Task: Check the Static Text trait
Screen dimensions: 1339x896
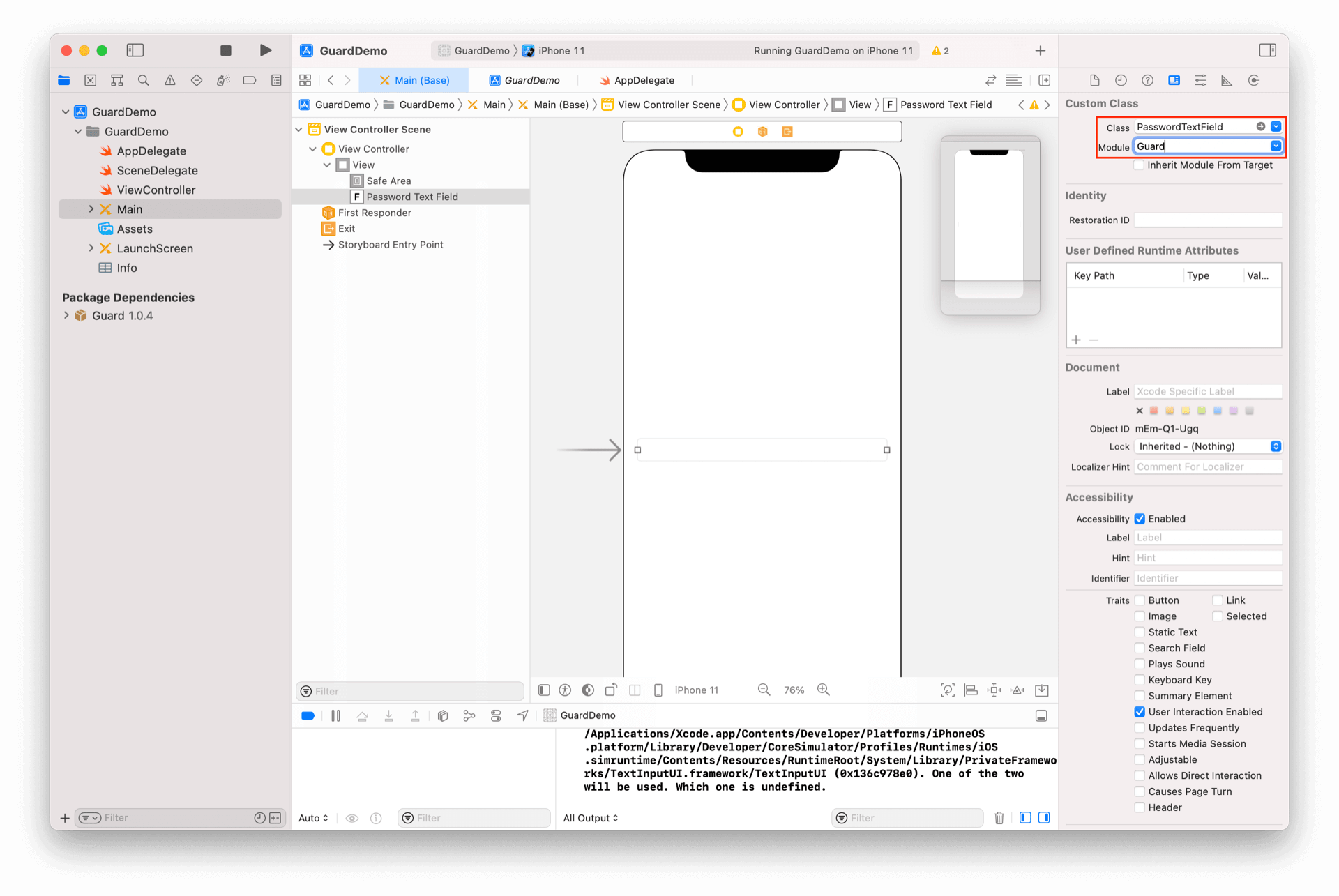Action: 1140,632
